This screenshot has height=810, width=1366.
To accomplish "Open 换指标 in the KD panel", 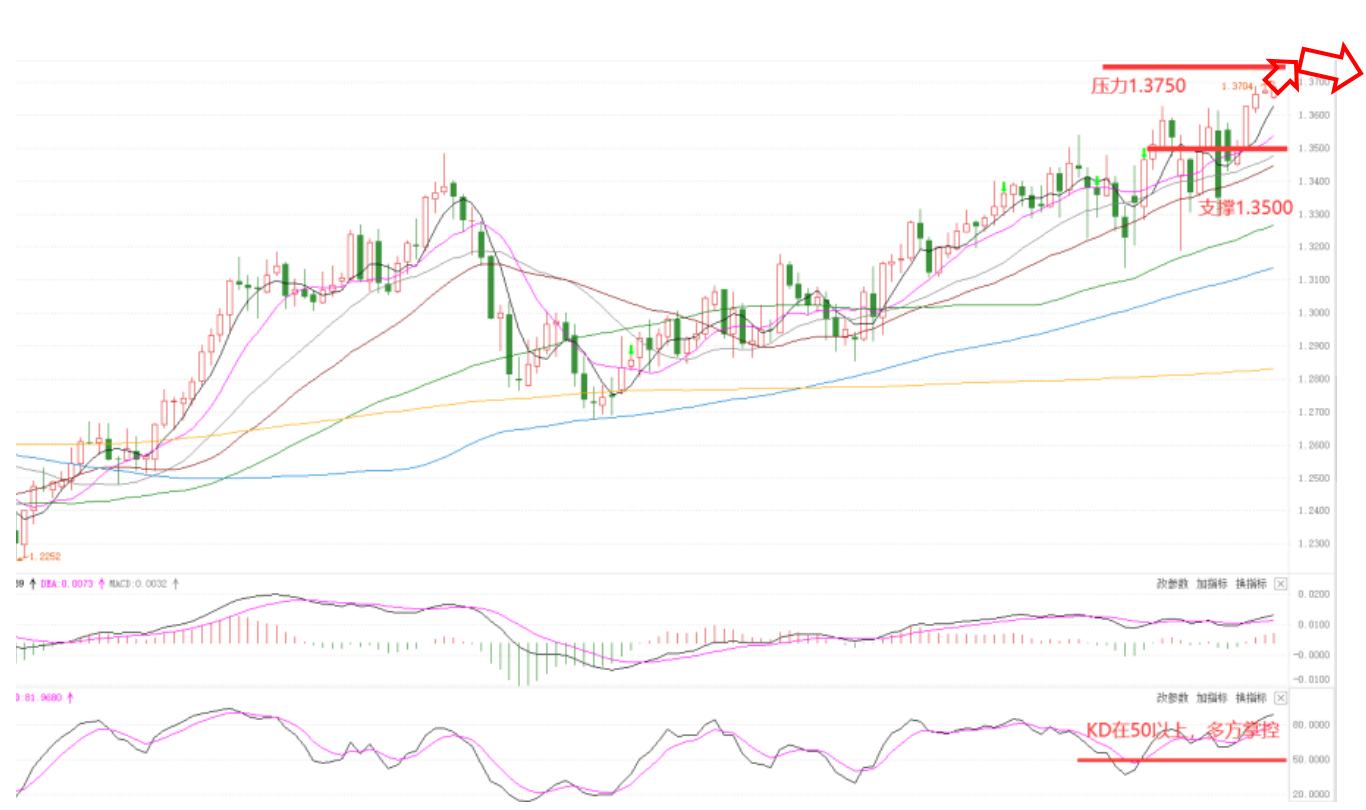I will point(1251,698).
